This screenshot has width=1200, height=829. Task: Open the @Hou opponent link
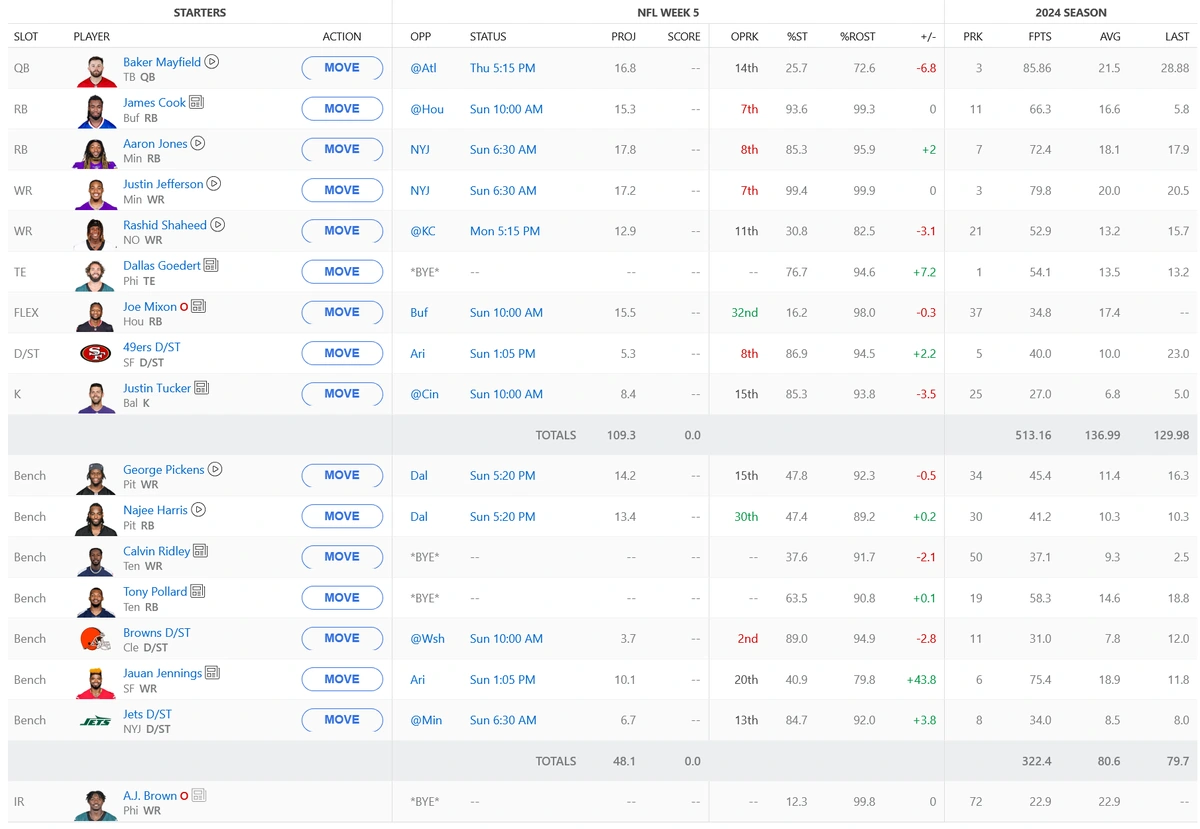click(427, 109)
